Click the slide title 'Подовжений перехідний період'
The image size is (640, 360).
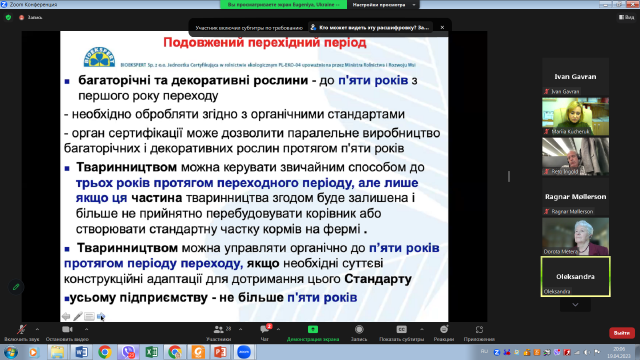[x=265, y=43]
